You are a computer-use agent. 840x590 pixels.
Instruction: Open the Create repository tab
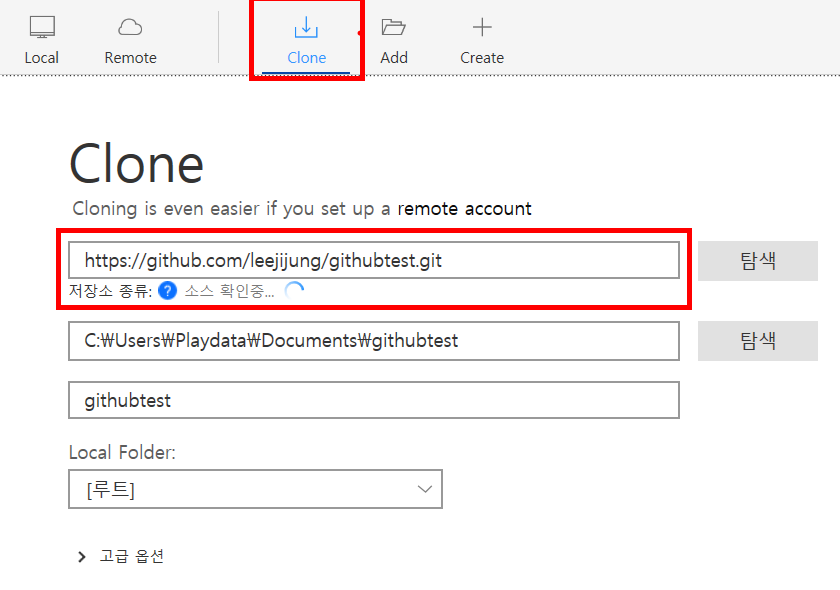482,41
